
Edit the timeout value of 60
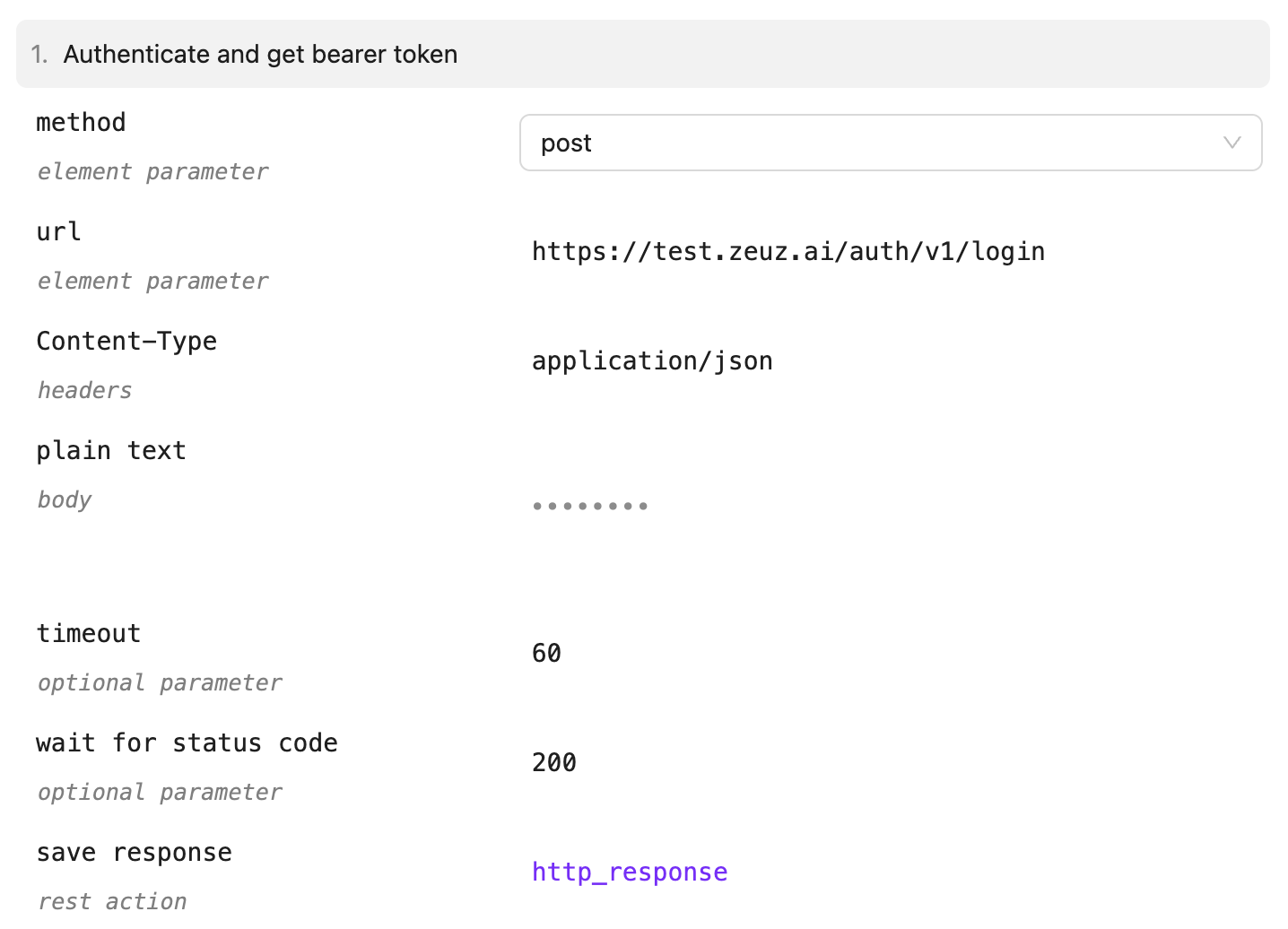(546, 653)
